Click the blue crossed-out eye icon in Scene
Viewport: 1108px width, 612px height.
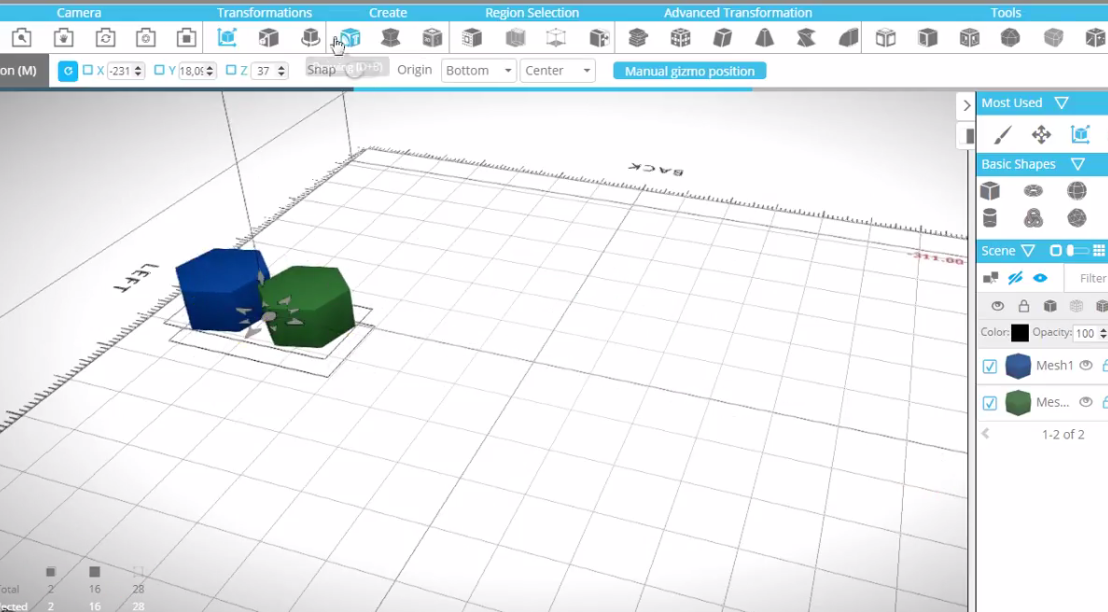click(x=1015, y=278)
